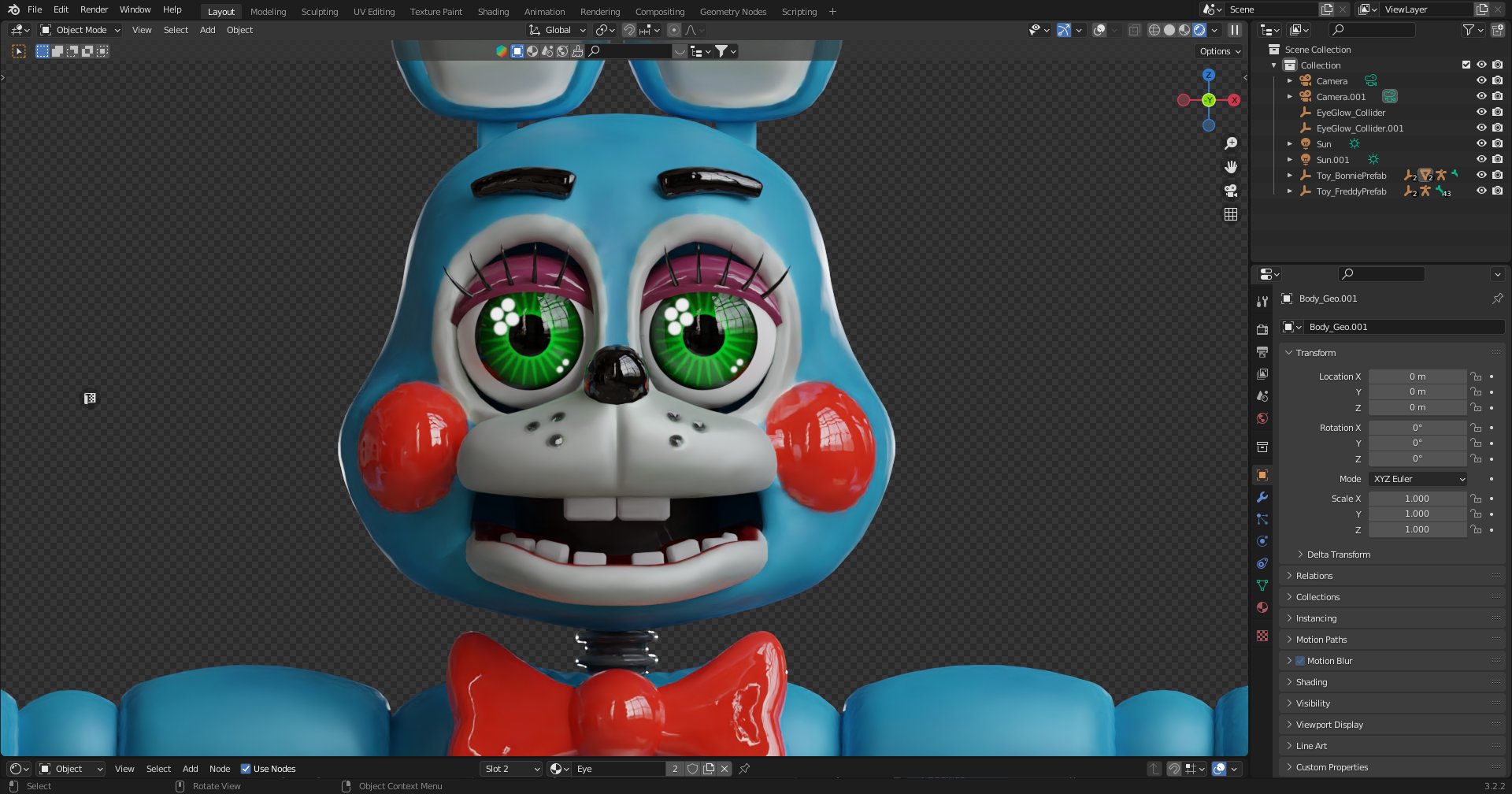Viewport: 1512px width, 794px height.
Task: Open the World properties tab
Action: click(1262, 418)
